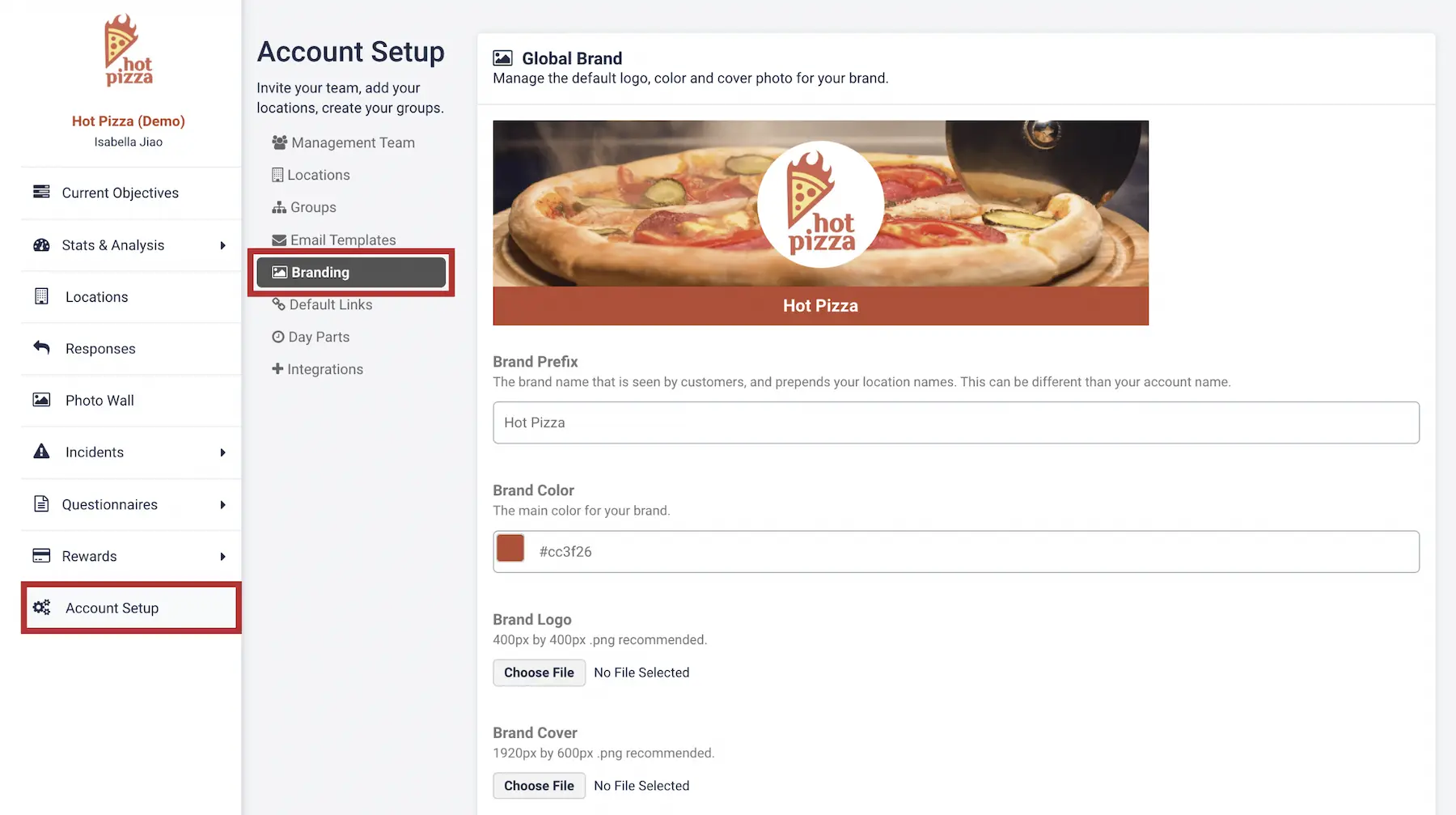The width and height of the screenshot is (1456, 815).
Task: Click the Management Team people icon
Action: click(x=280, y=142)
